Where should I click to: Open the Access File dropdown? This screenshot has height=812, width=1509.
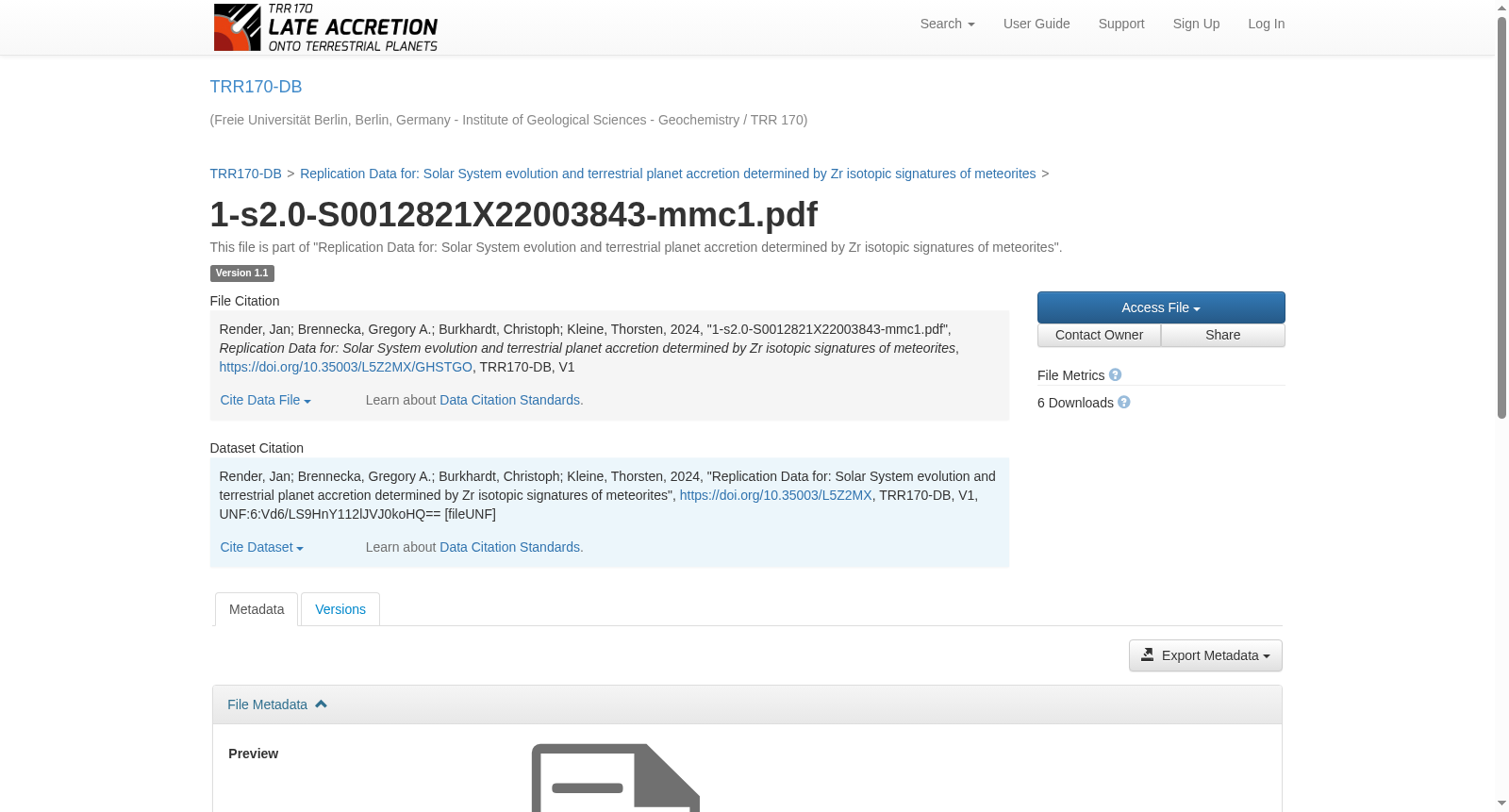click(1161, 307)
